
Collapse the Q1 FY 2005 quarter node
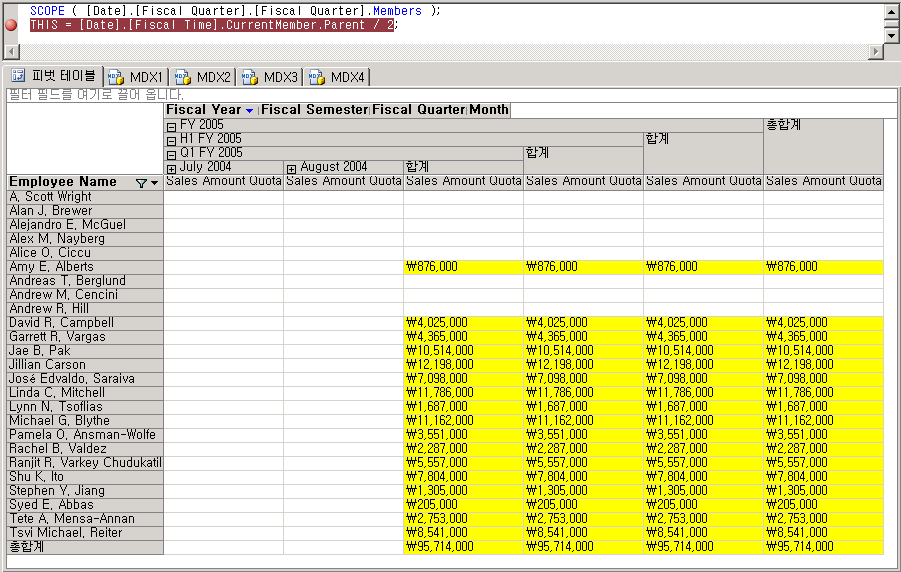point(171,154)
